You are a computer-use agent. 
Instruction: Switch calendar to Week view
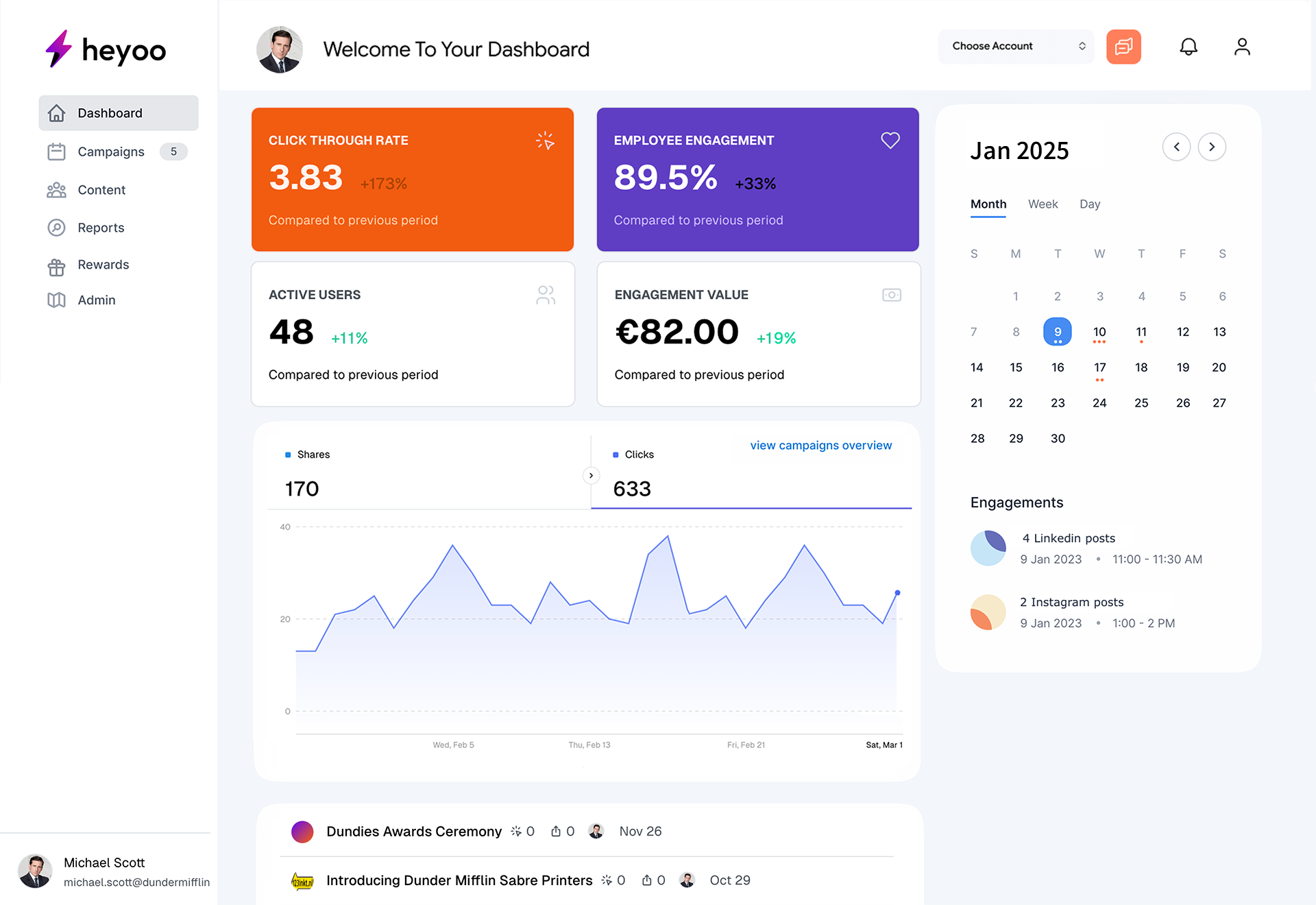tap(1043, 204)
